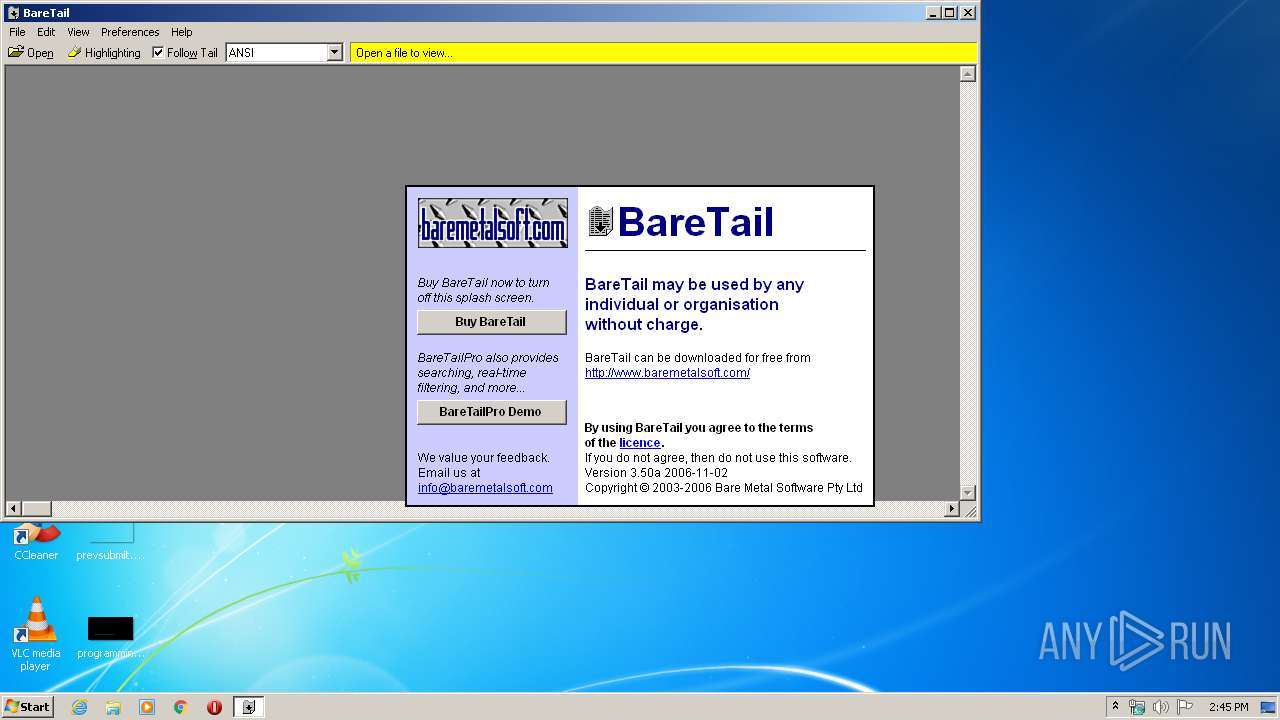Viewport: 1280px width, 720px height.
Task: Follow the www.baremetalsoft.com link
Action: (667, 373)
